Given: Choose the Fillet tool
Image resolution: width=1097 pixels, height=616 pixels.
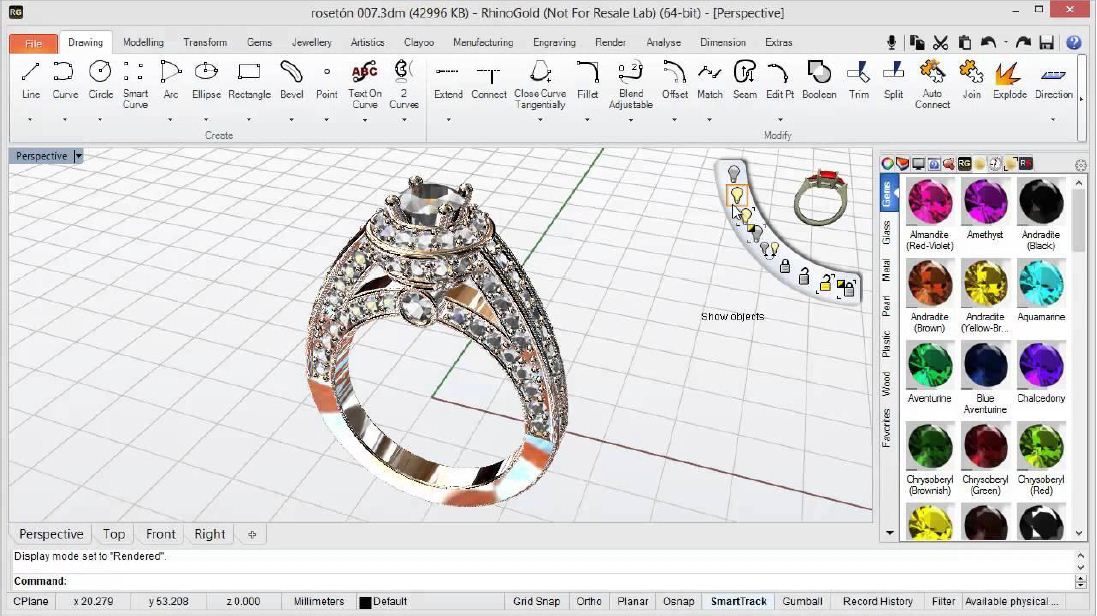Looking at the screenshot, I should (587, 78).
